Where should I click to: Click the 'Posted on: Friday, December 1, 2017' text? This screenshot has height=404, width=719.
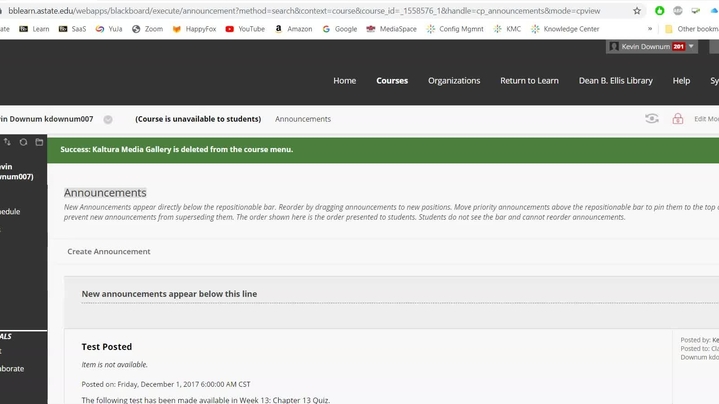(166, 384)
